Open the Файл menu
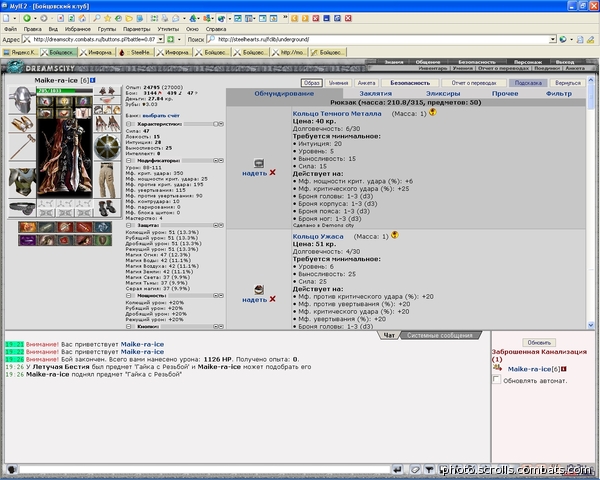The height and width of the screenshot is (480, 600). tap(10, 29)
